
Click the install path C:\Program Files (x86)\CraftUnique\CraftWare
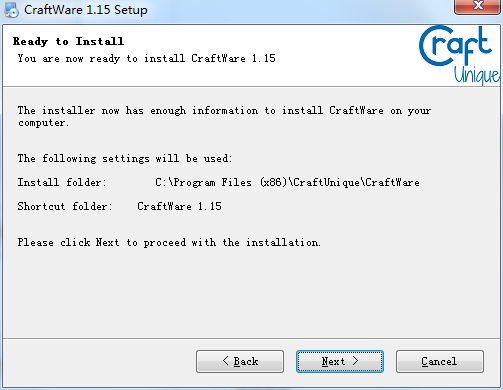(287, 182)
